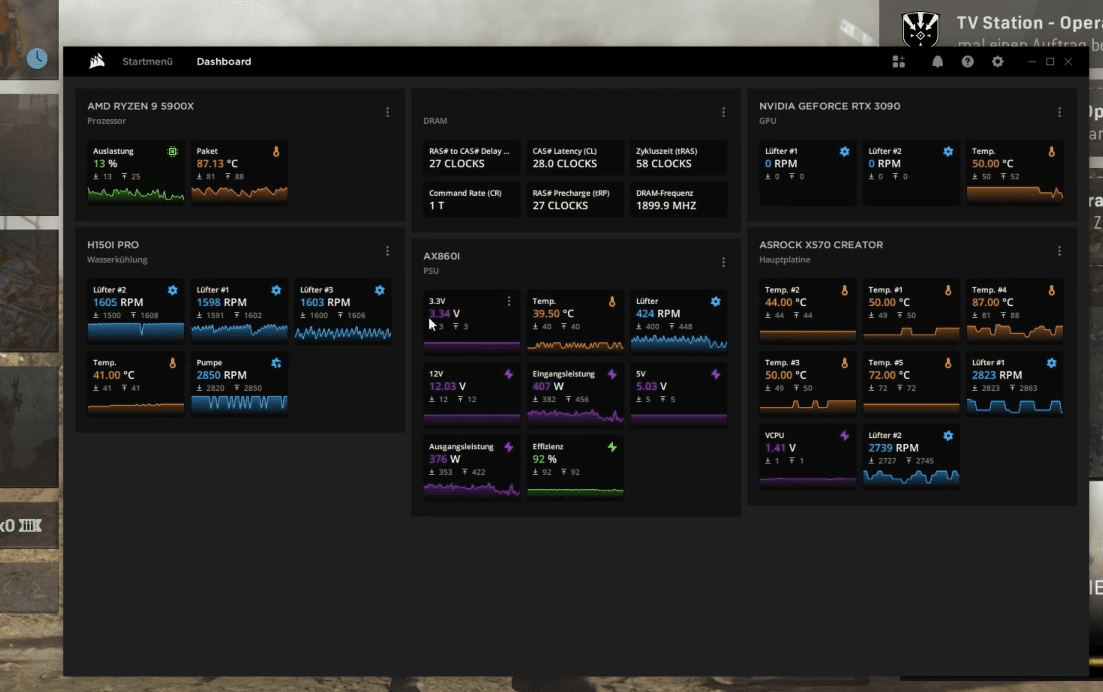
Task: Click the Pumpe 2850 RPM graph
Action: 239,403
